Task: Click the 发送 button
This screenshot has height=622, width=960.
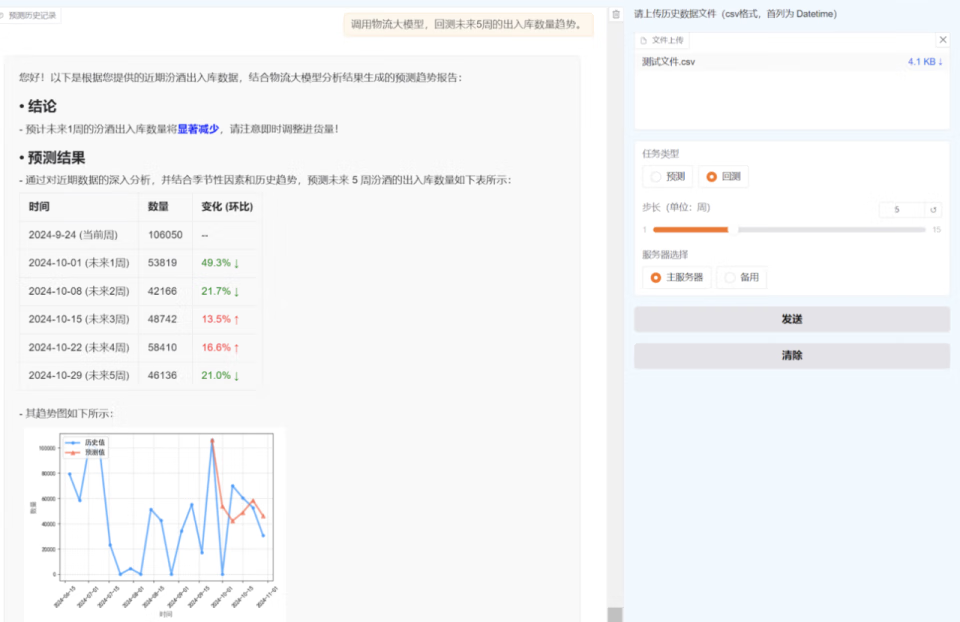Action: 792,319
